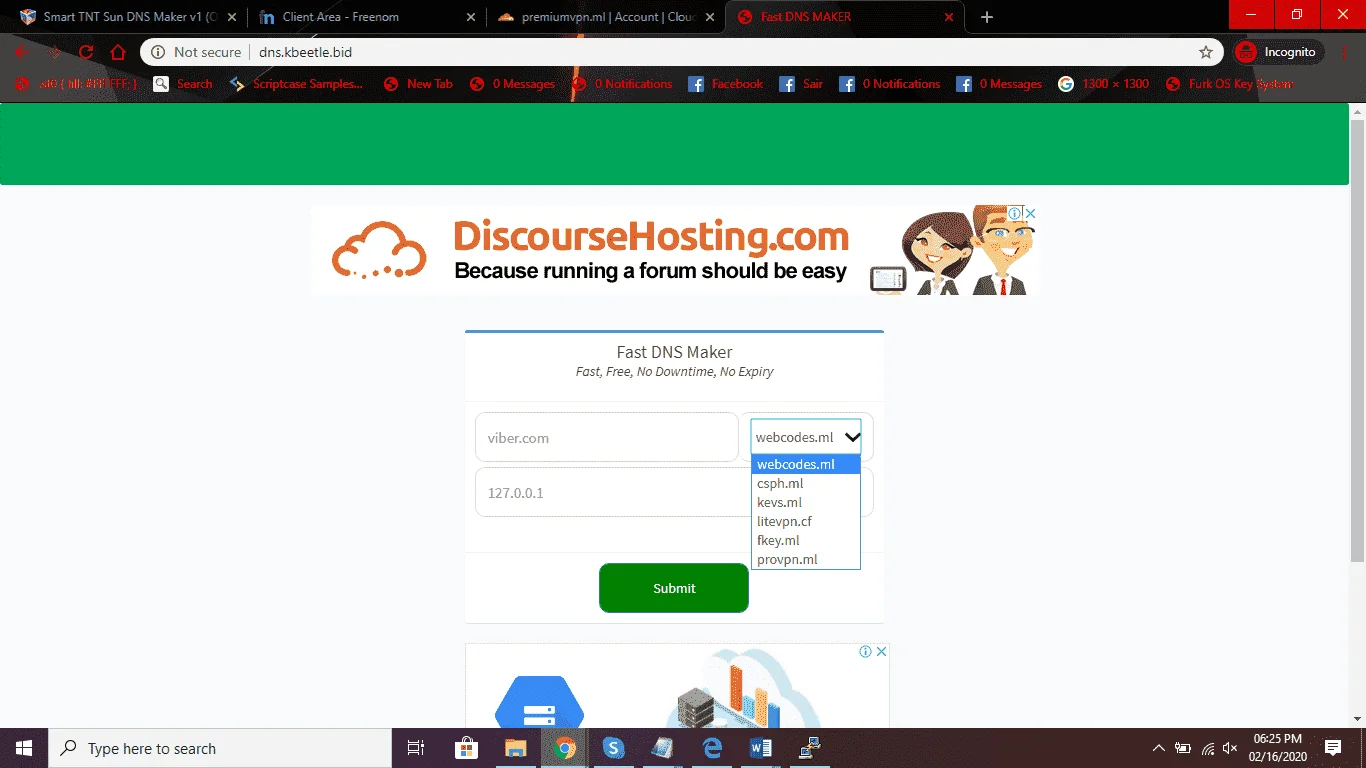Click the viber.com hostname input field
This screenshot has width=1366, height=768.
[x=607, y=437]
